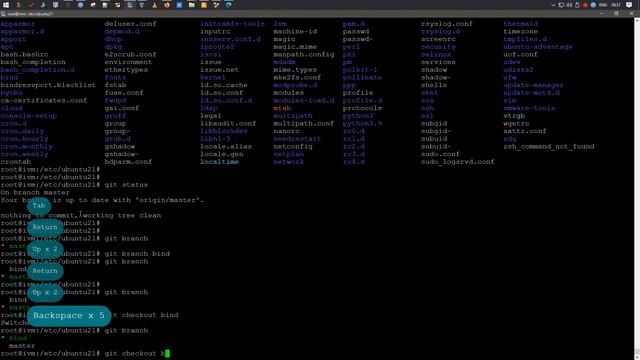Click 'fuse.conf' file name
Viewport: 640px width, 360px height.
tap(124, 93)
